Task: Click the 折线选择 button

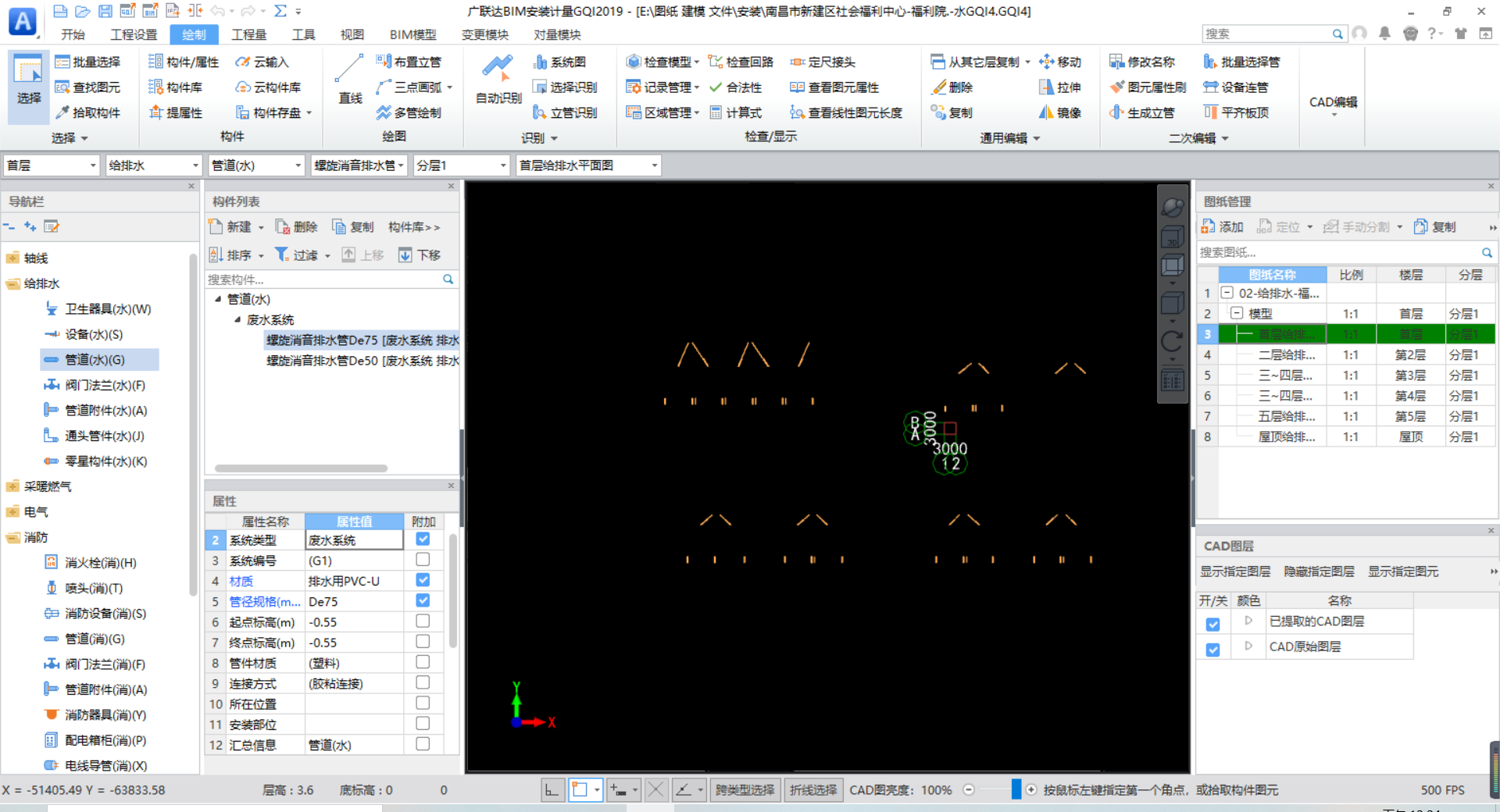Action: point(813,790)
